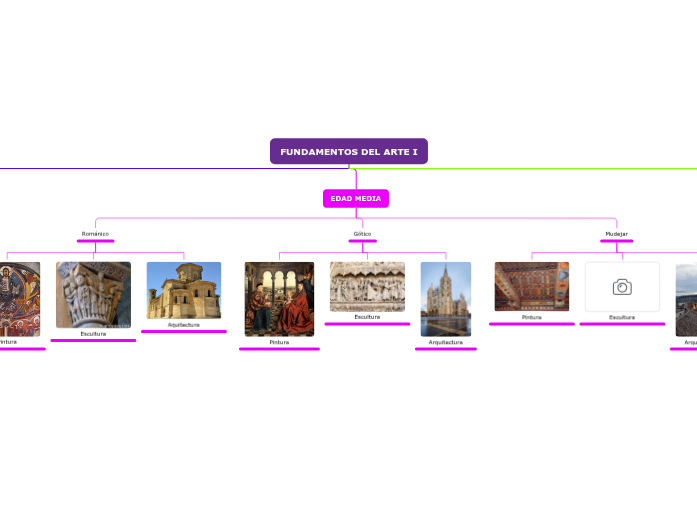This screenshot has height=520, width=697.
Task: Select the Arquitectura label under Gótico
Action: point(446,342)
